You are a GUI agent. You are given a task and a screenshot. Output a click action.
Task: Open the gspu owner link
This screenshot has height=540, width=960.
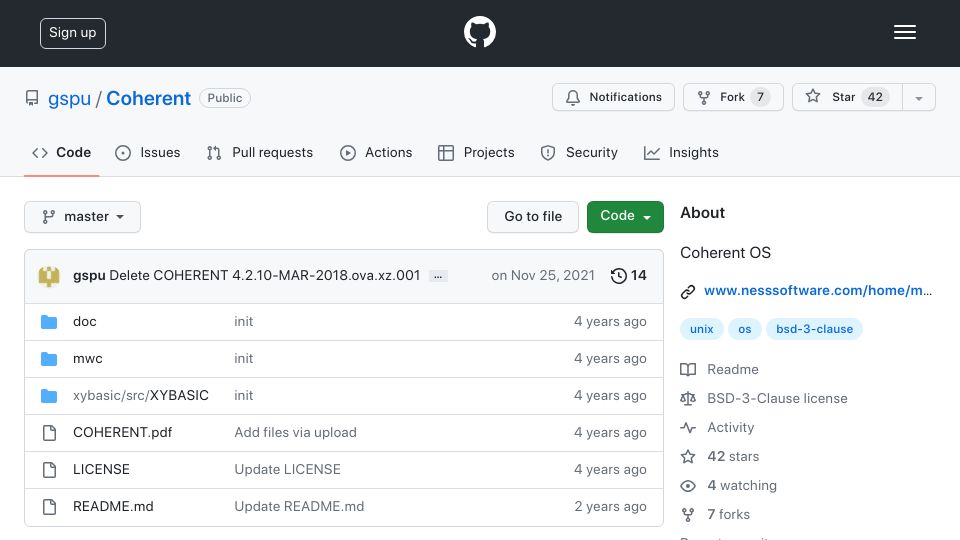69,99
